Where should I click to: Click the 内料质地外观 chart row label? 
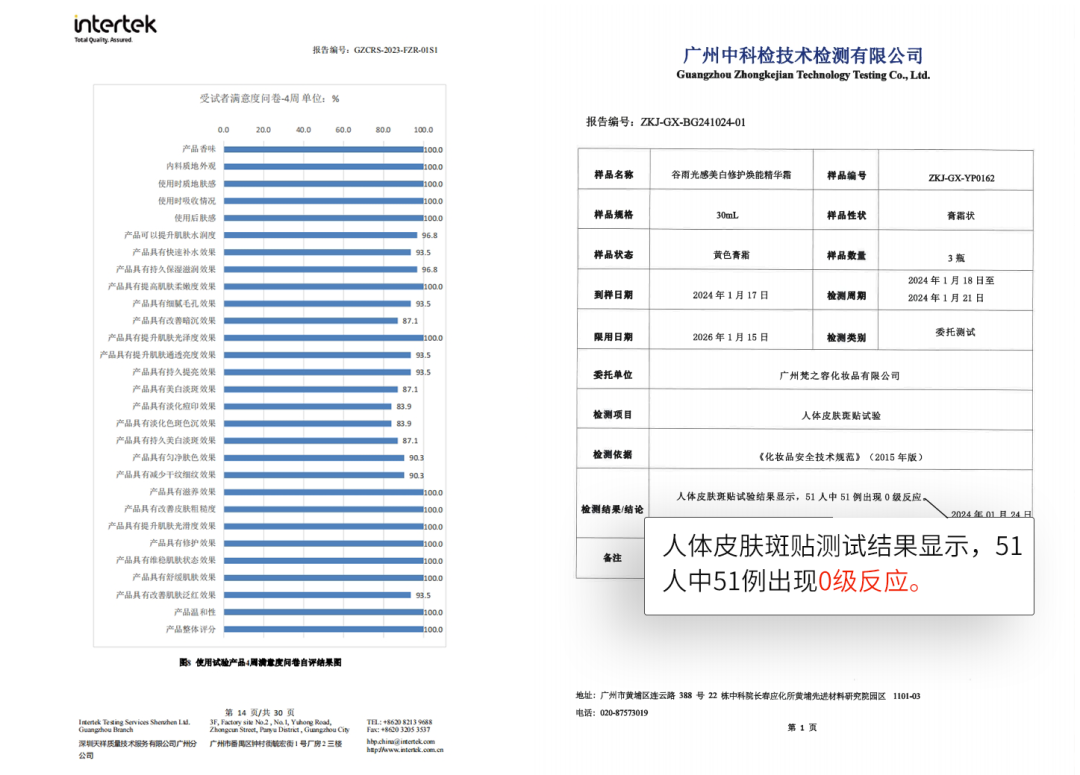(x=191, y=166)
